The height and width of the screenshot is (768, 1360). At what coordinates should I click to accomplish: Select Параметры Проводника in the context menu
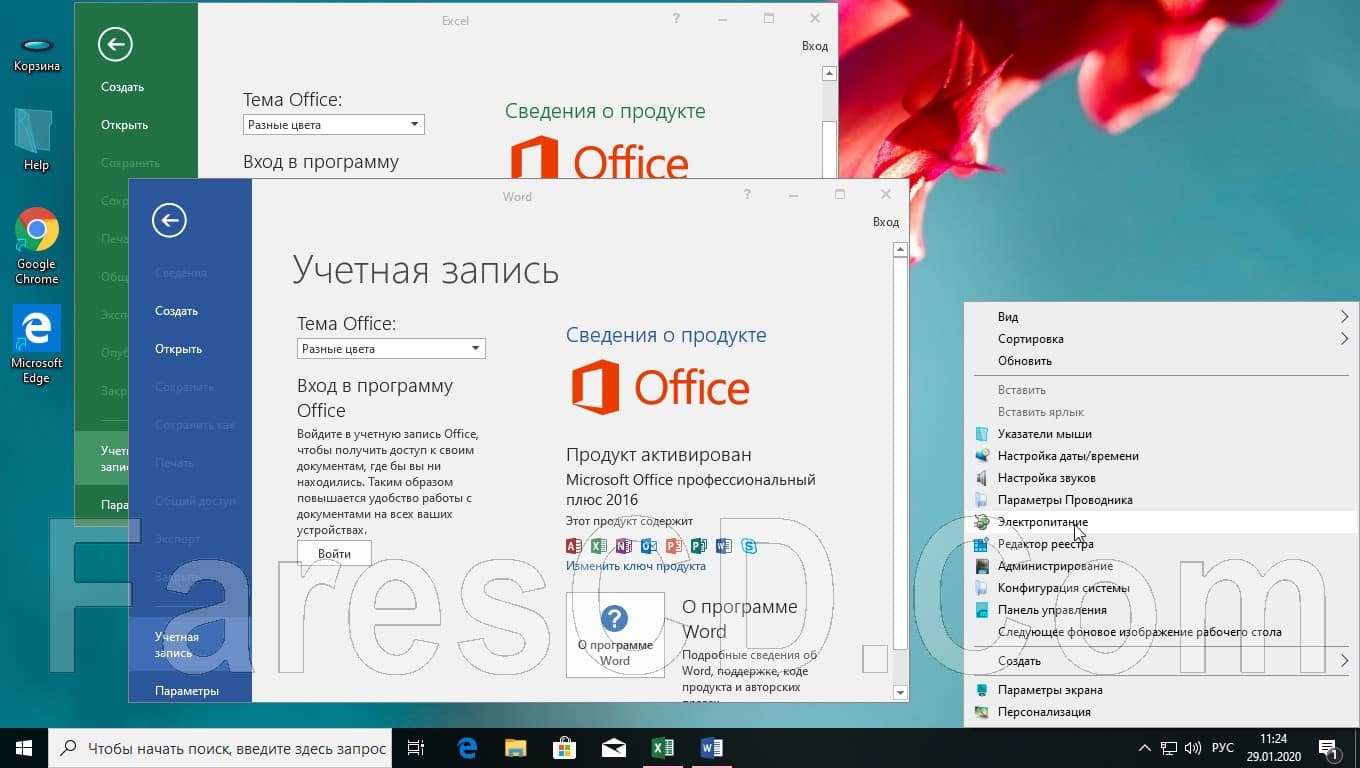1161,500
